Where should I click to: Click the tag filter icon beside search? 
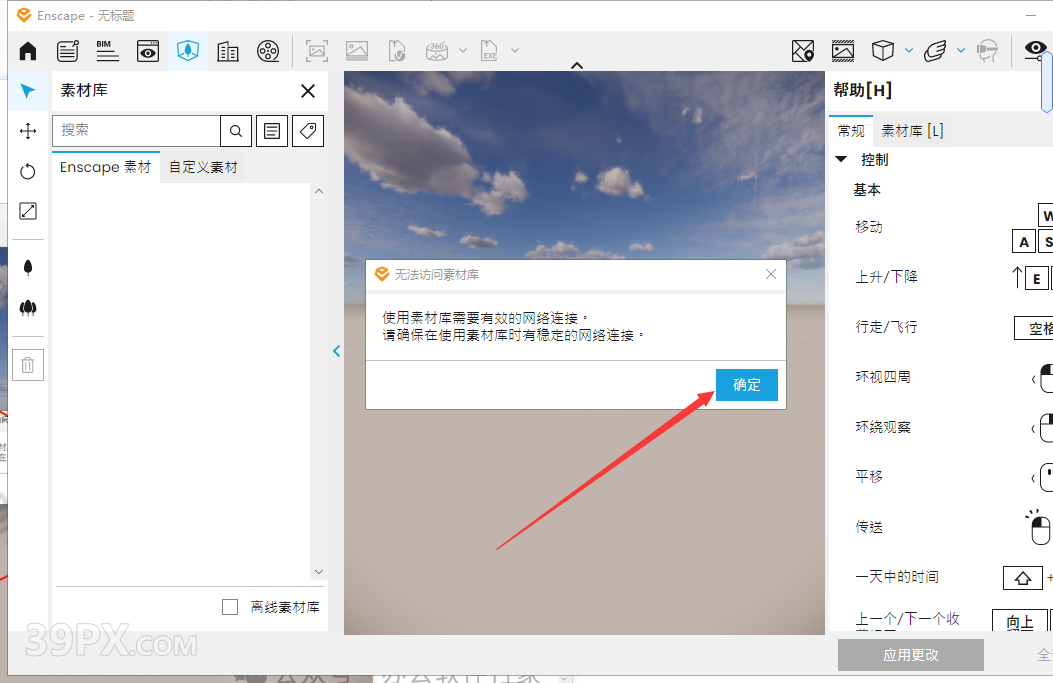click(x=308, y=130)
